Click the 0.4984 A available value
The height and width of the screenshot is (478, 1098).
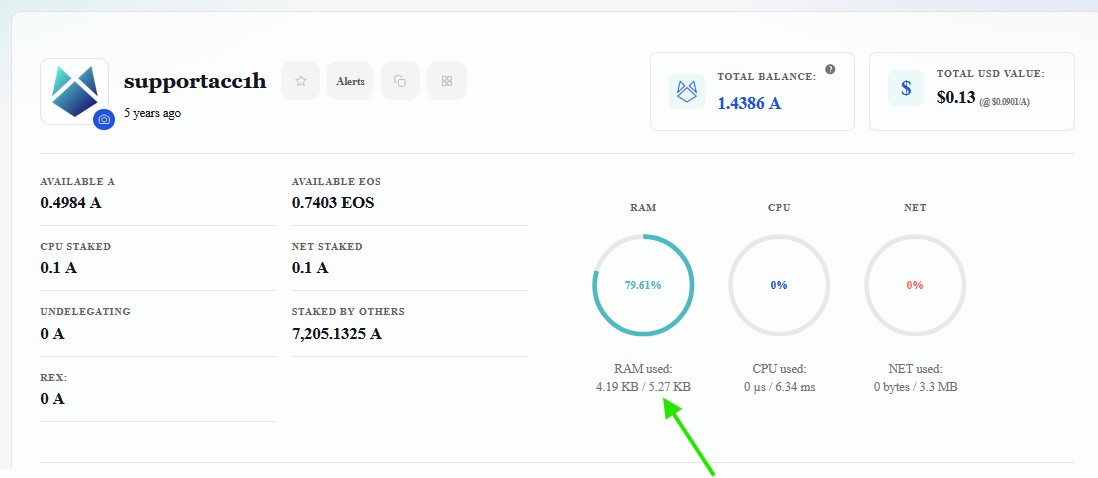point(71,203)
